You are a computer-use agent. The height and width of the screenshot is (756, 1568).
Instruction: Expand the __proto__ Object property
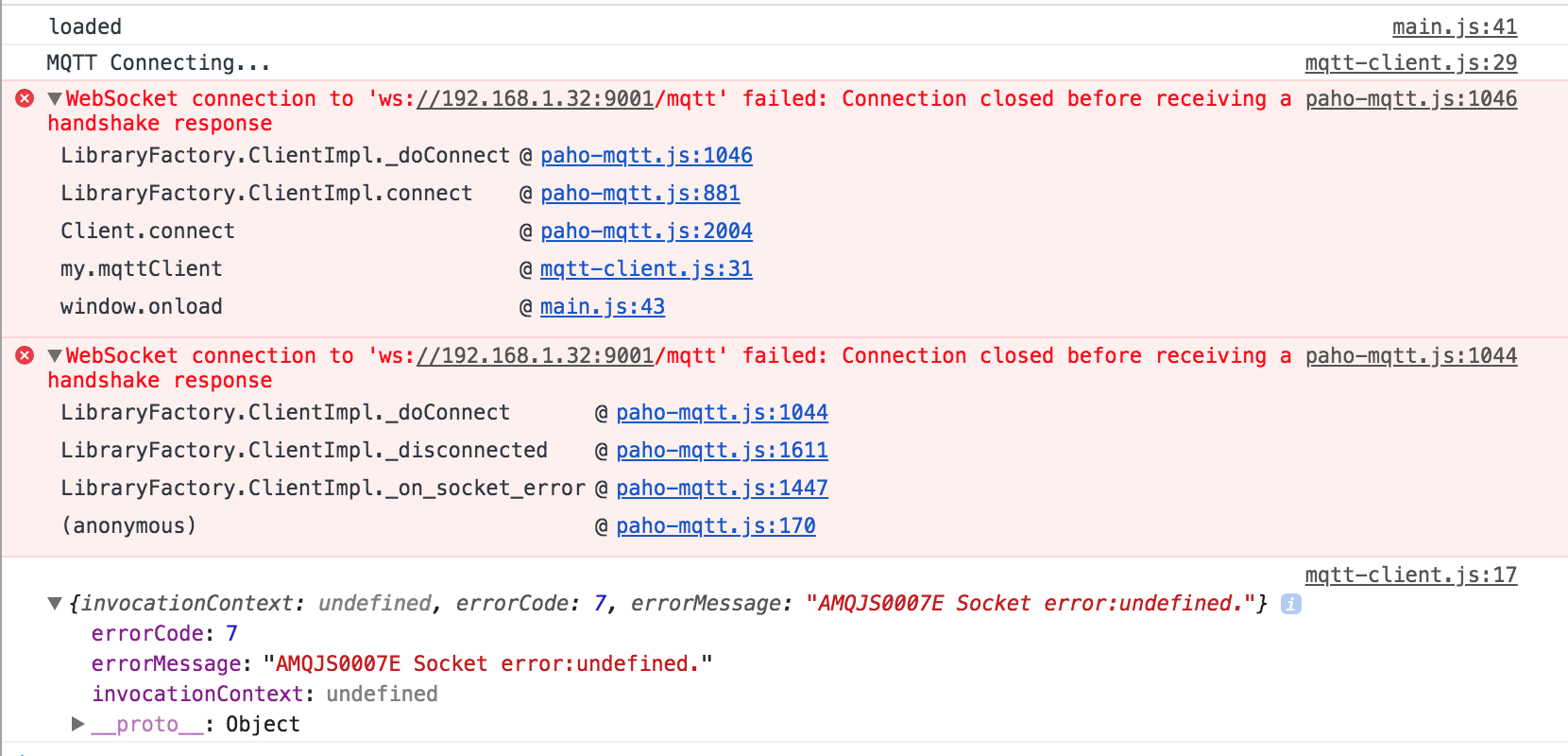[78, 724]
